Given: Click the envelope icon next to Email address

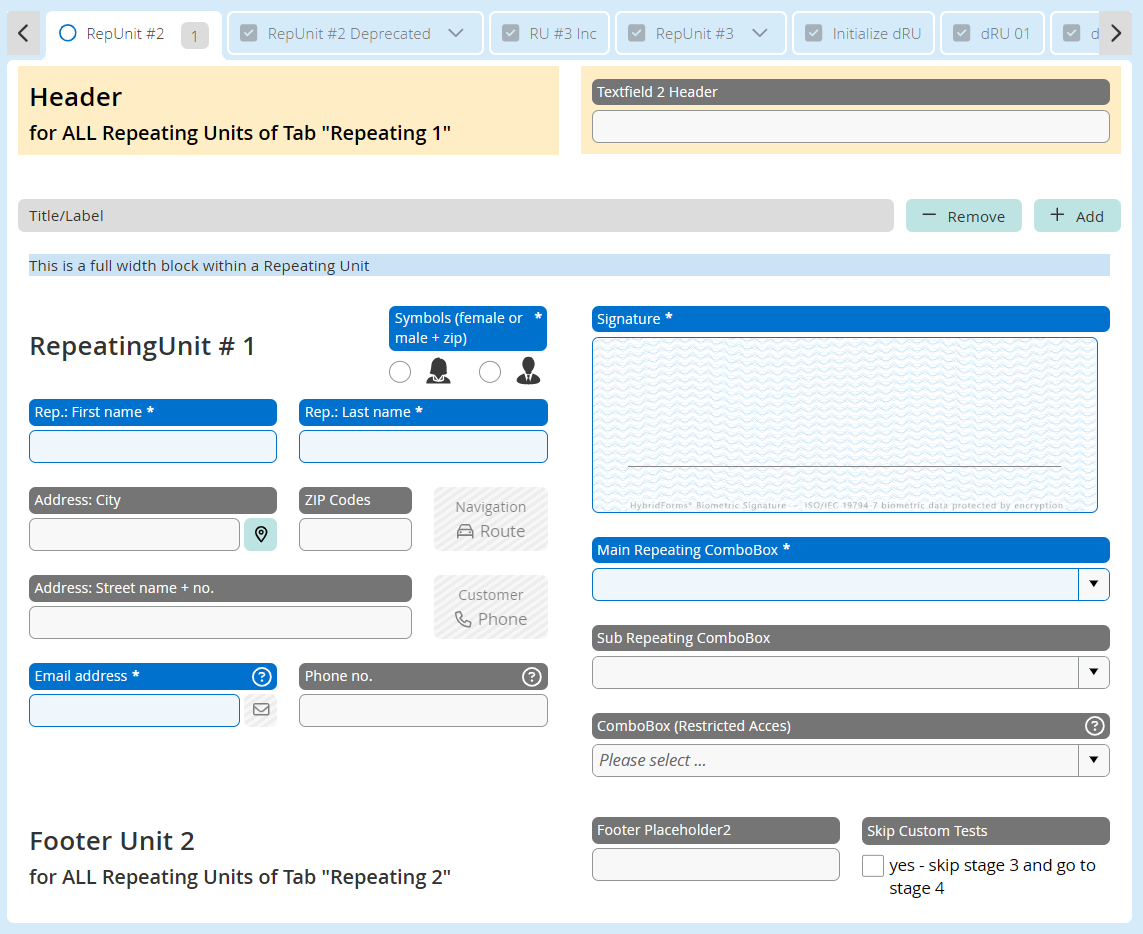Looking at the screenshot, I should 260,710.
